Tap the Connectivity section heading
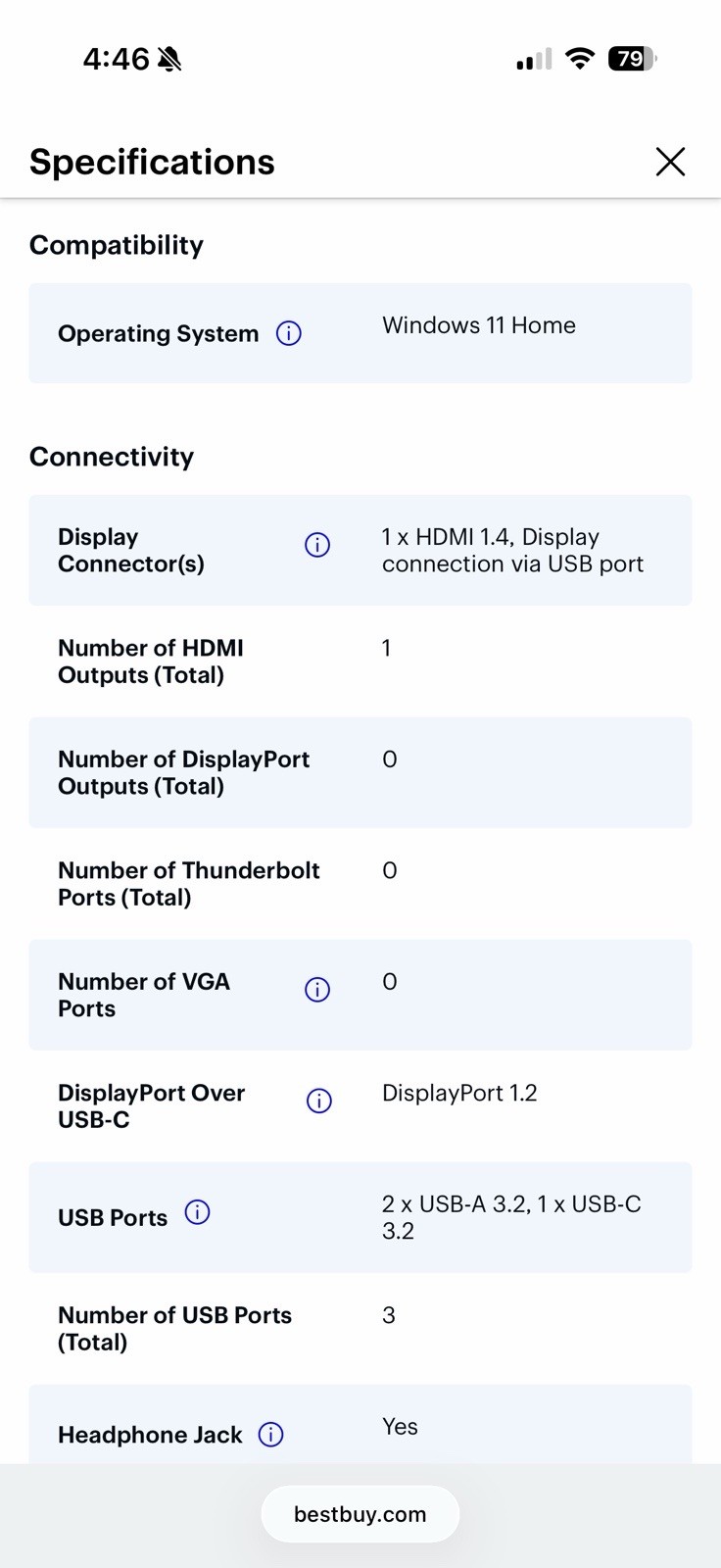The width and height of the screenshot is (721, 1568). click(112, 457)
